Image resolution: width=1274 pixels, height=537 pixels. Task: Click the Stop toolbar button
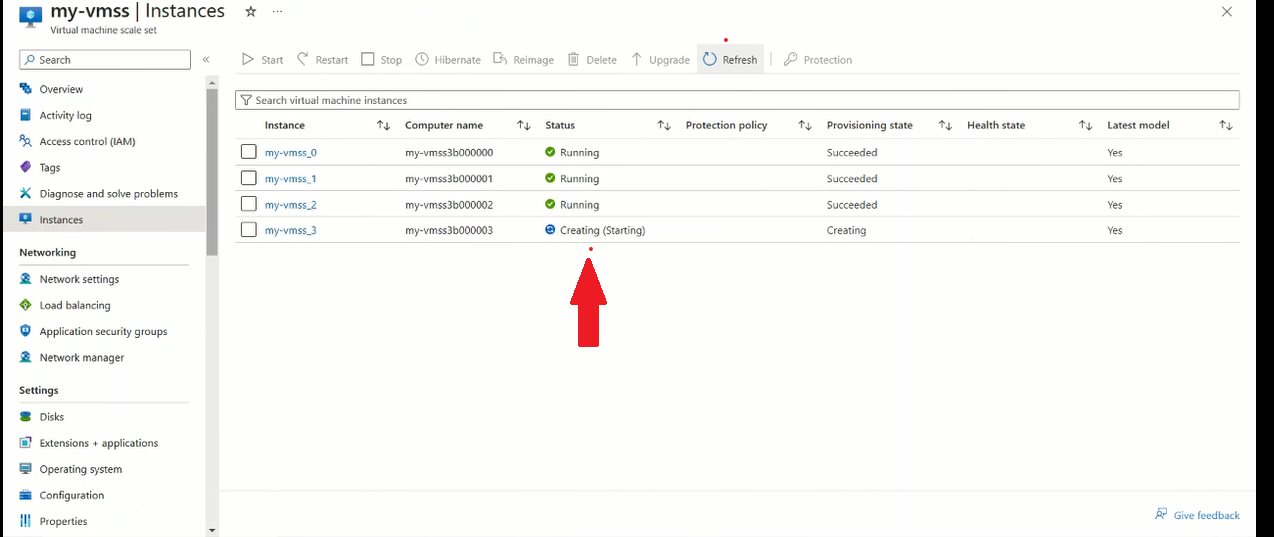click(381, 60)
